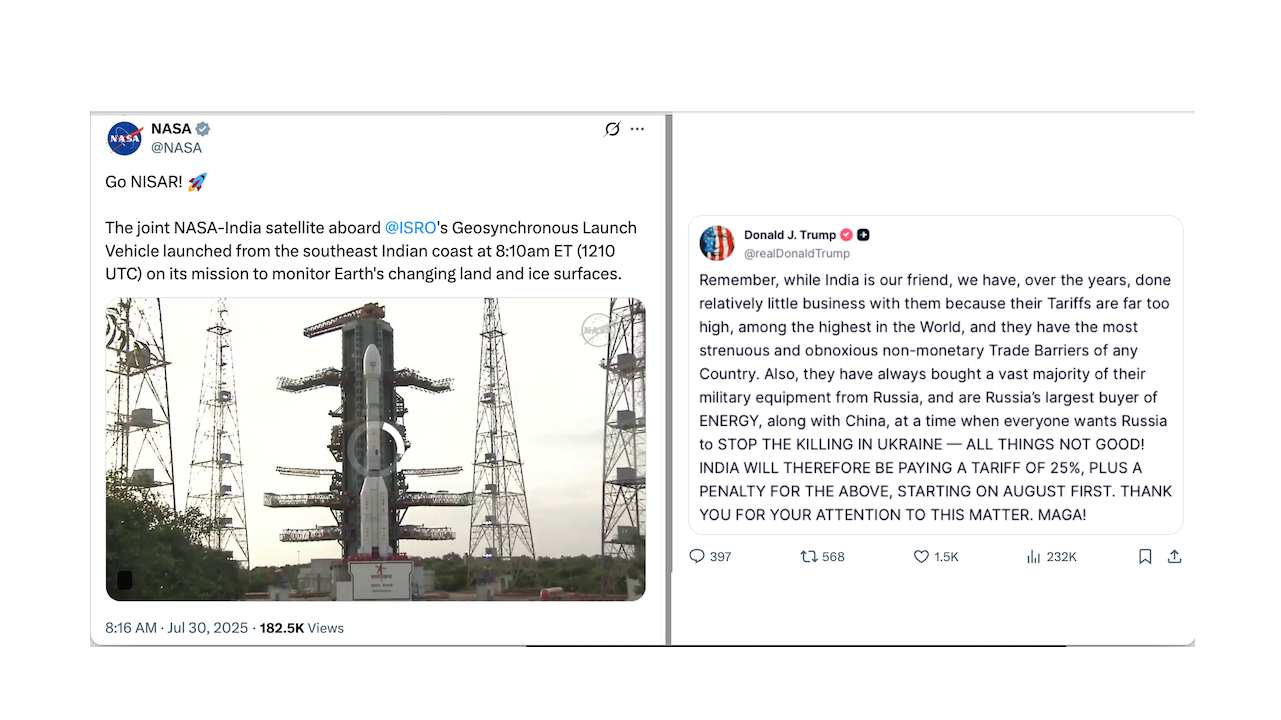Share the Trump post via the share icon

(x=1175, y=557)
